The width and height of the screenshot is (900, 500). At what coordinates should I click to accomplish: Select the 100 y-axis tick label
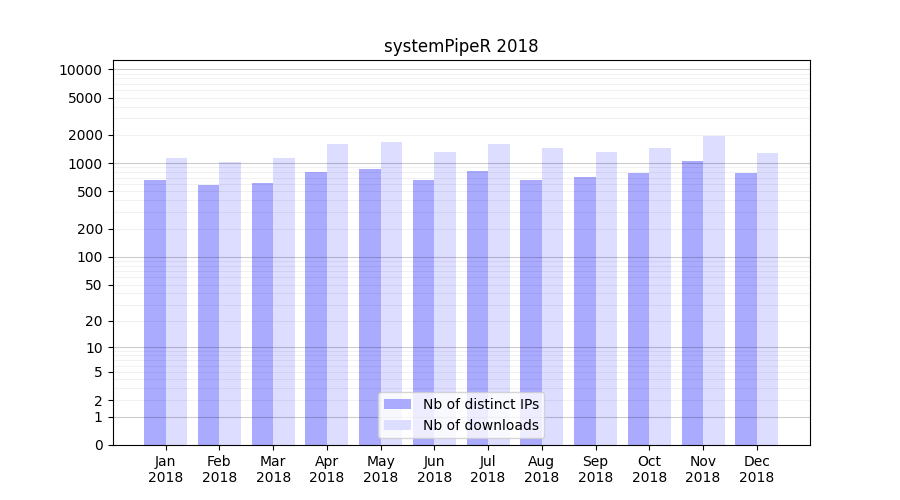coord(90,257)
